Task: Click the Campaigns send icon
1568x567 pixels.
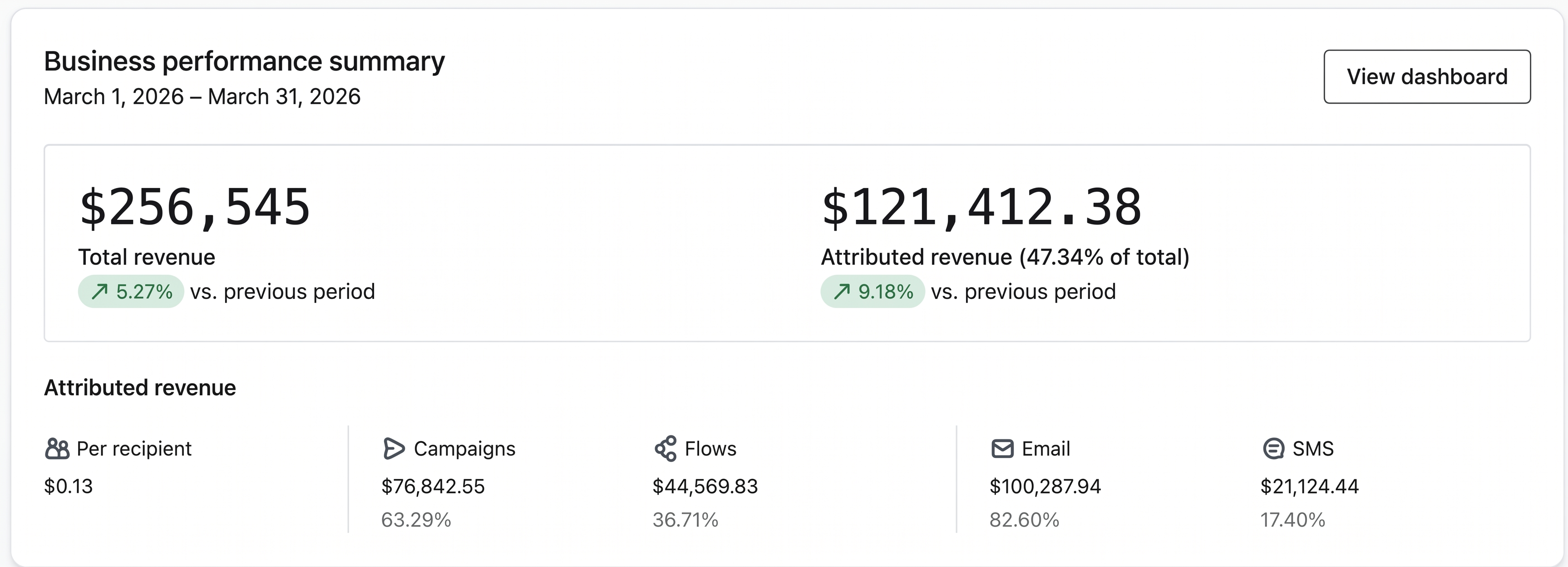Action: click(394, 449)
